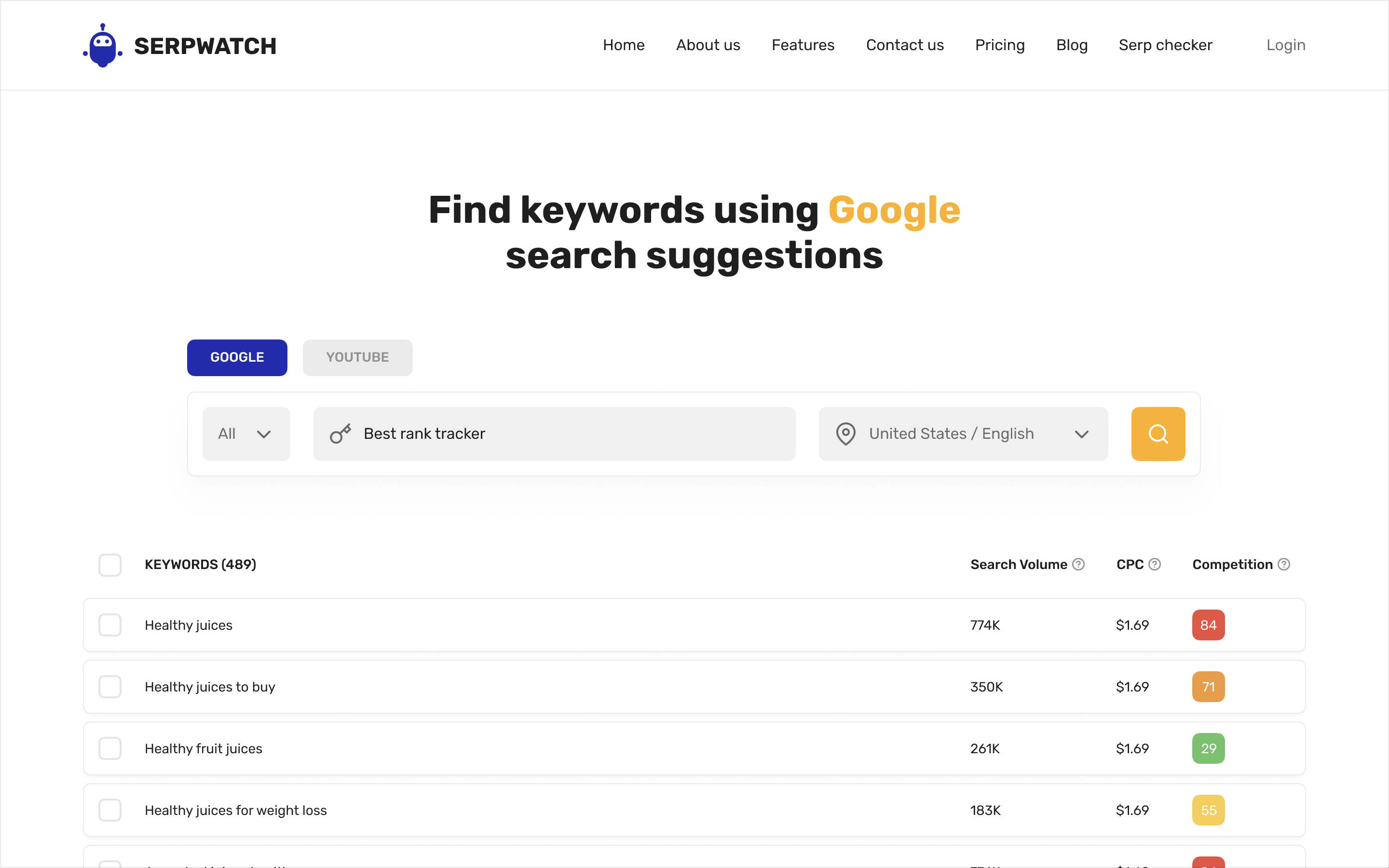Viewport: 1389px width, 868px height.
Task: Click the Blog navigation tab
Action: pos(1072,44)
